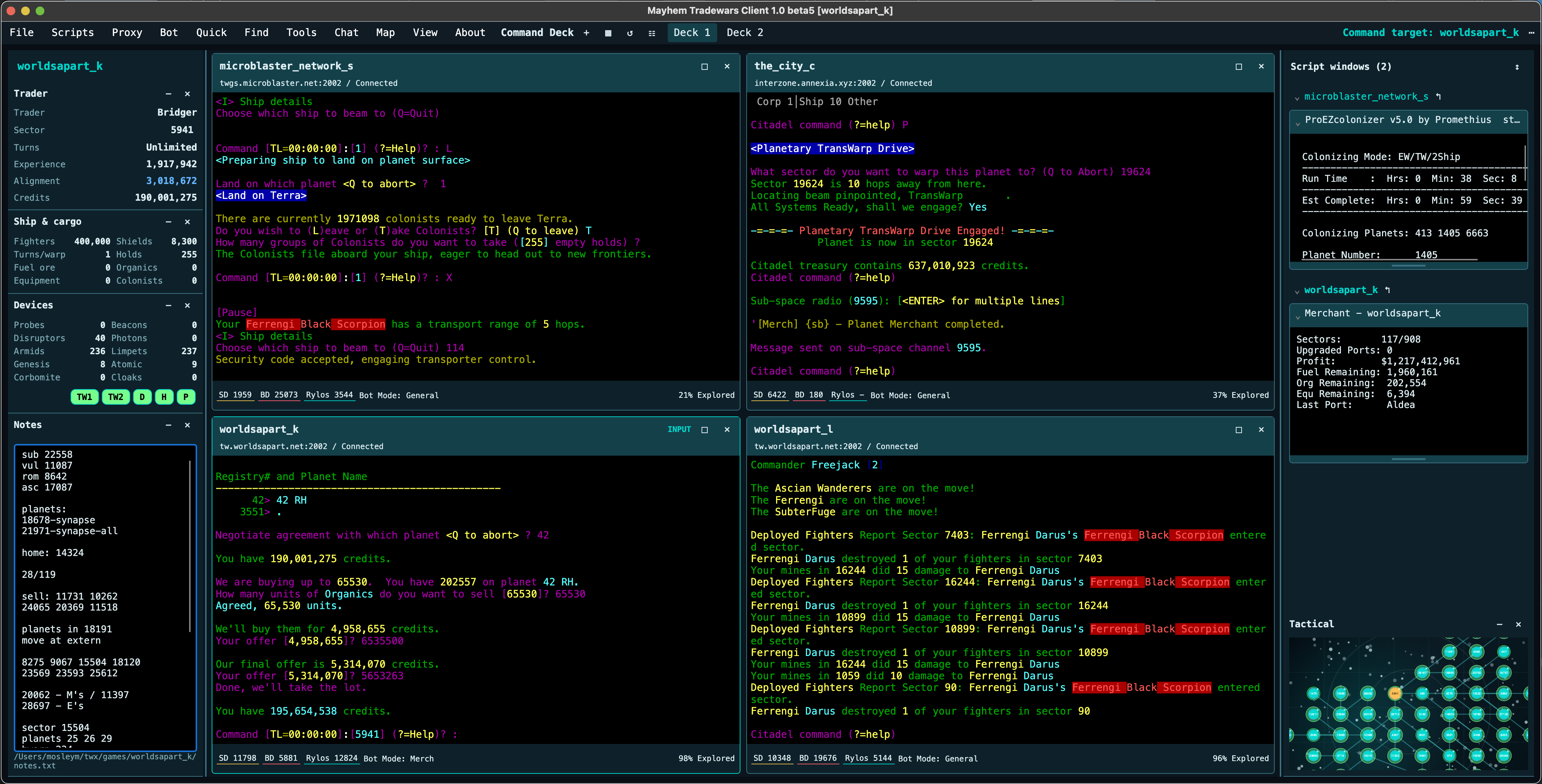
Task: Open the ellipsis menu beside Command target
Action: coord(1531,33)
